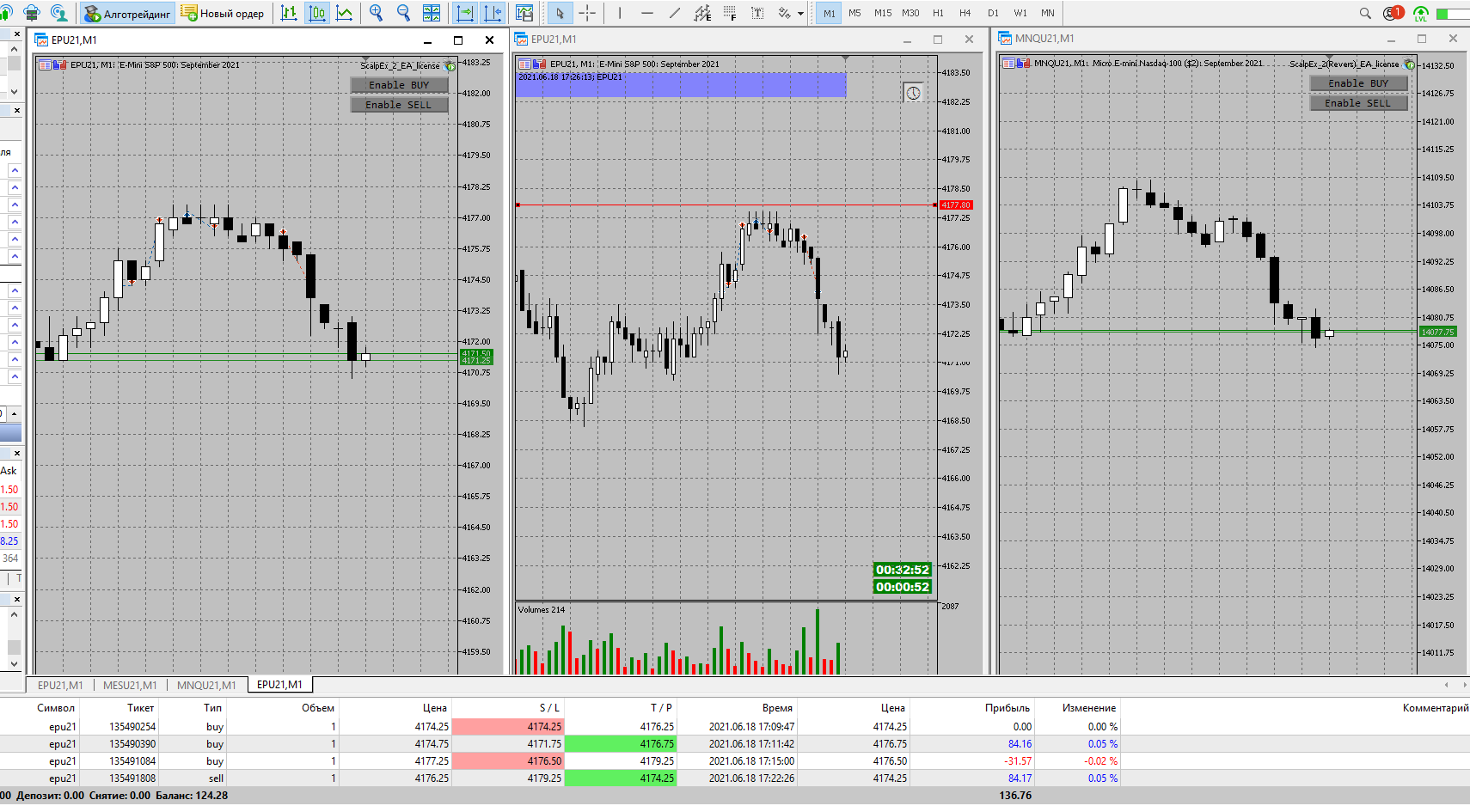Image resolution: width=1470 pixels, height=812 pixels.
Task: Switch to the MNQU21,M1 chart tab
Action: (206, 685)
